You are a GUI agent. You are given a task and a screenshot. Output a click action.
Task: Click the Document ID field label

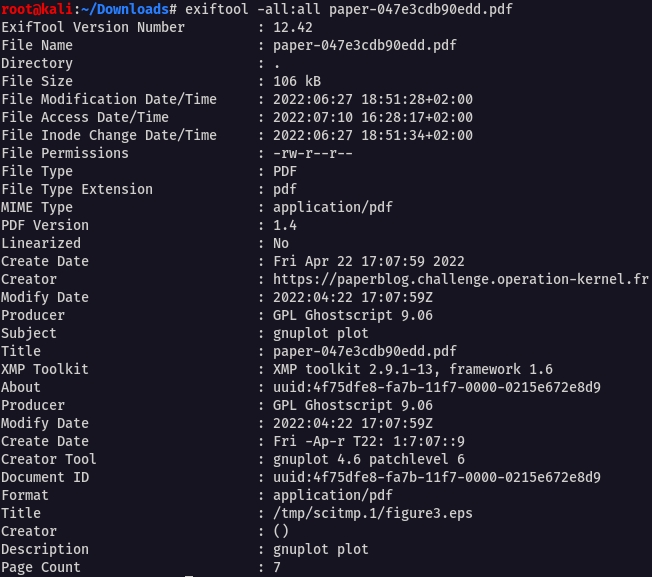[45, 477]
